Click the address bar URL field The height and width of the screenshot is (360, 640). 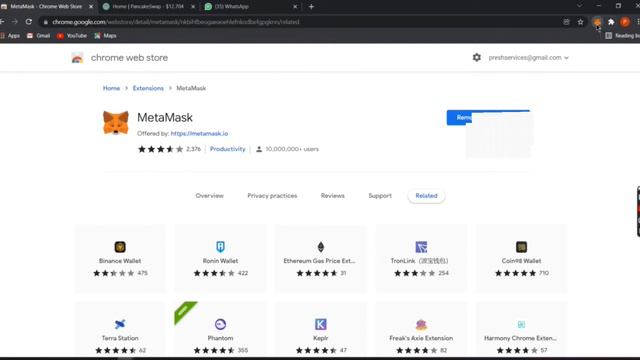click(302, 22)
